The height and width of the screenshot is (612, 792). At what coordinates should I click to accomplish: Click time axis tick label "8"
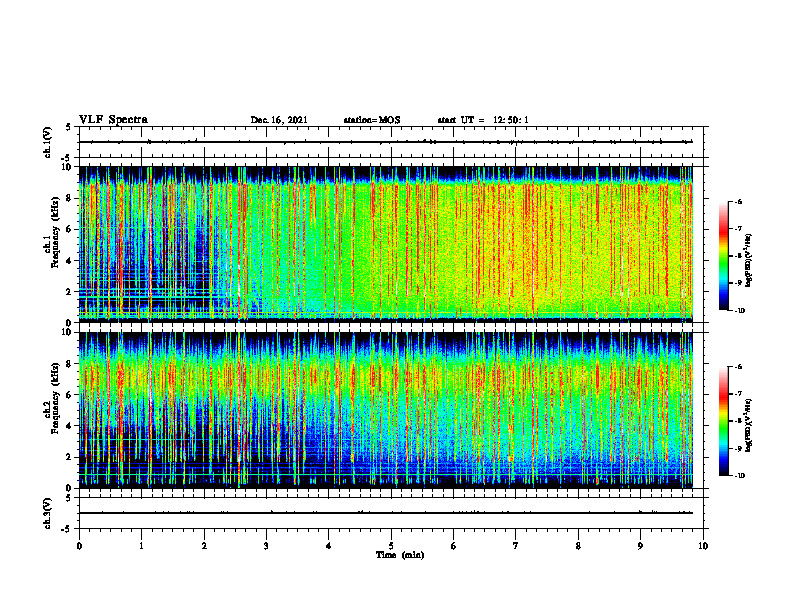tap(578, 546)
